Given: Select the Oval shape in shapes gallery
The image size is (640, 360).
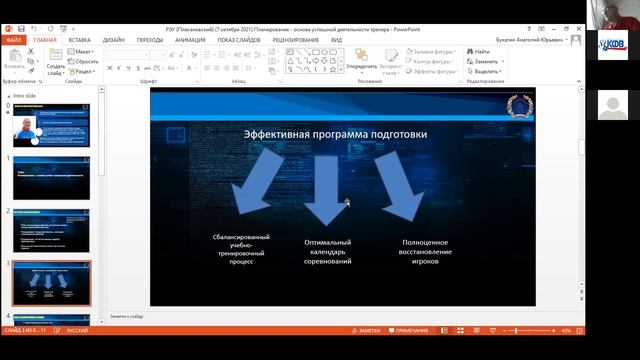Looking at the screenshot, I should [x=324, y=52].
